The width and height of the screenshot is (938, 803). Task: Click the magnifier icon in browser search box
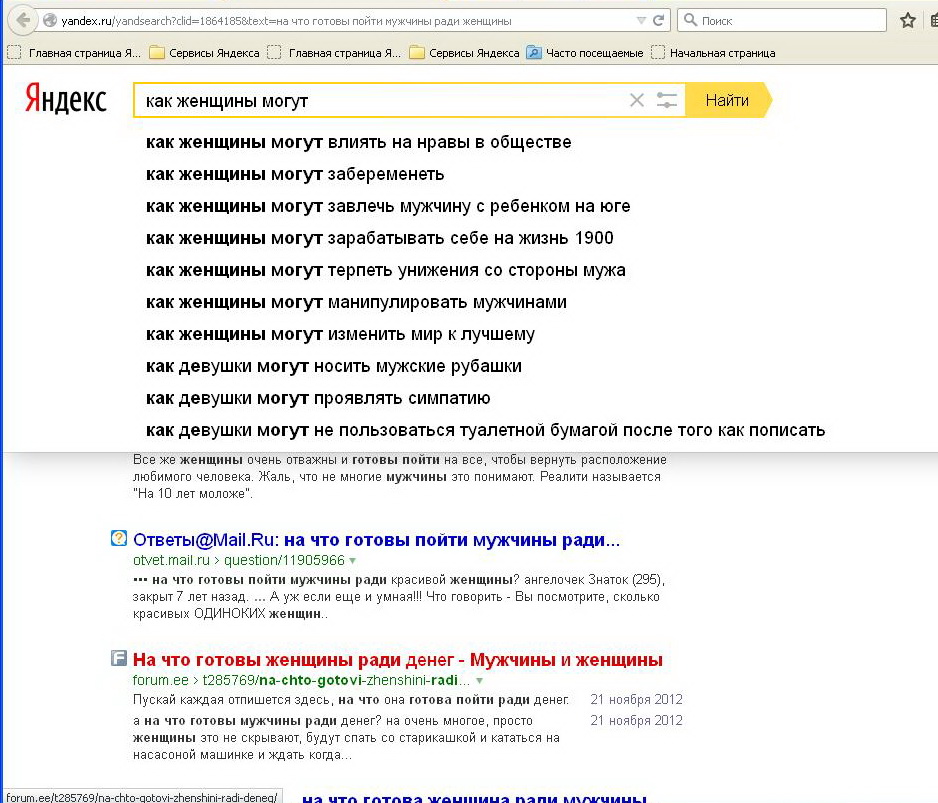(x=690, y=20)
